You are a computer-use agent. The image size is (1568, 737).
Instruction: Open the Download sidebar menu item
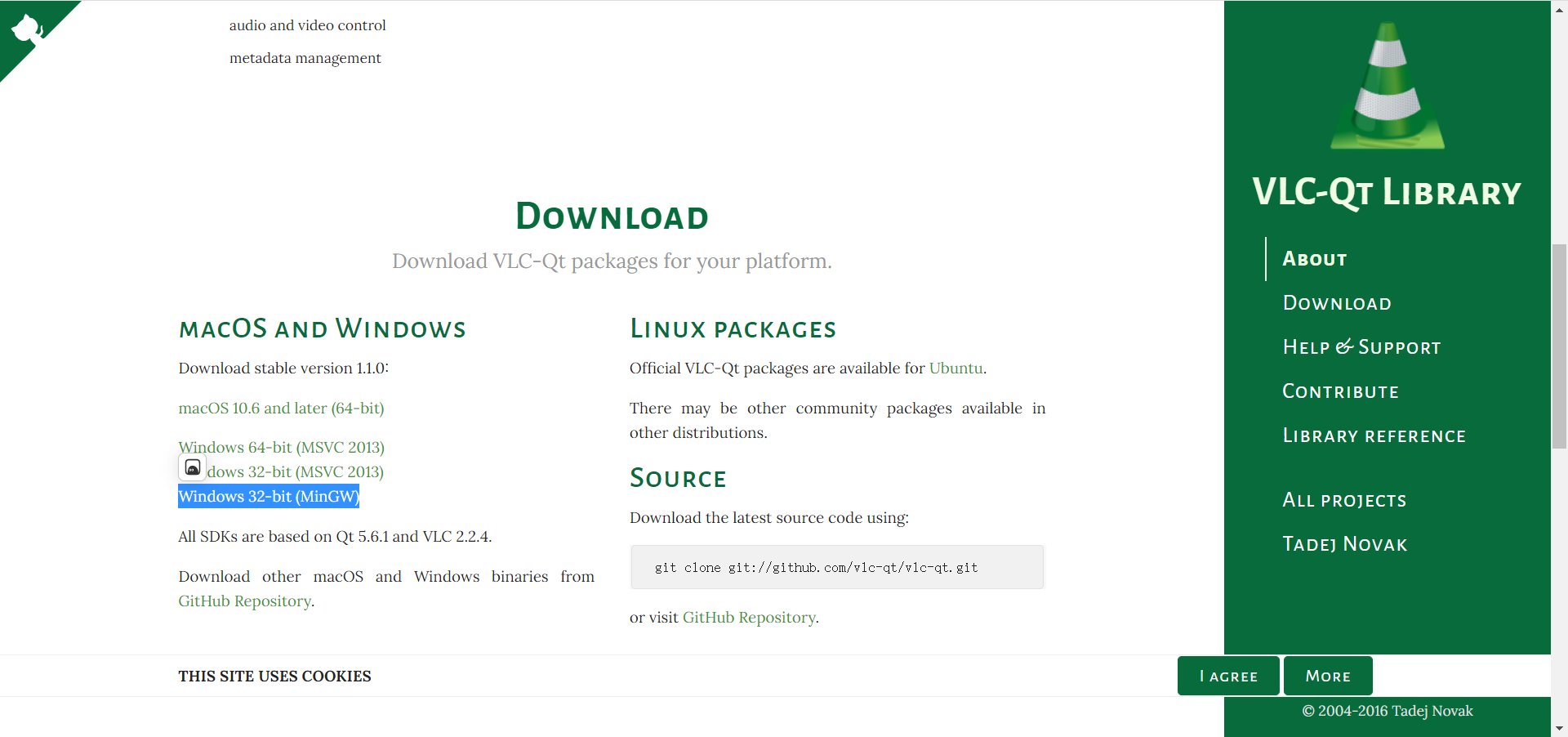pos(1337,303)
